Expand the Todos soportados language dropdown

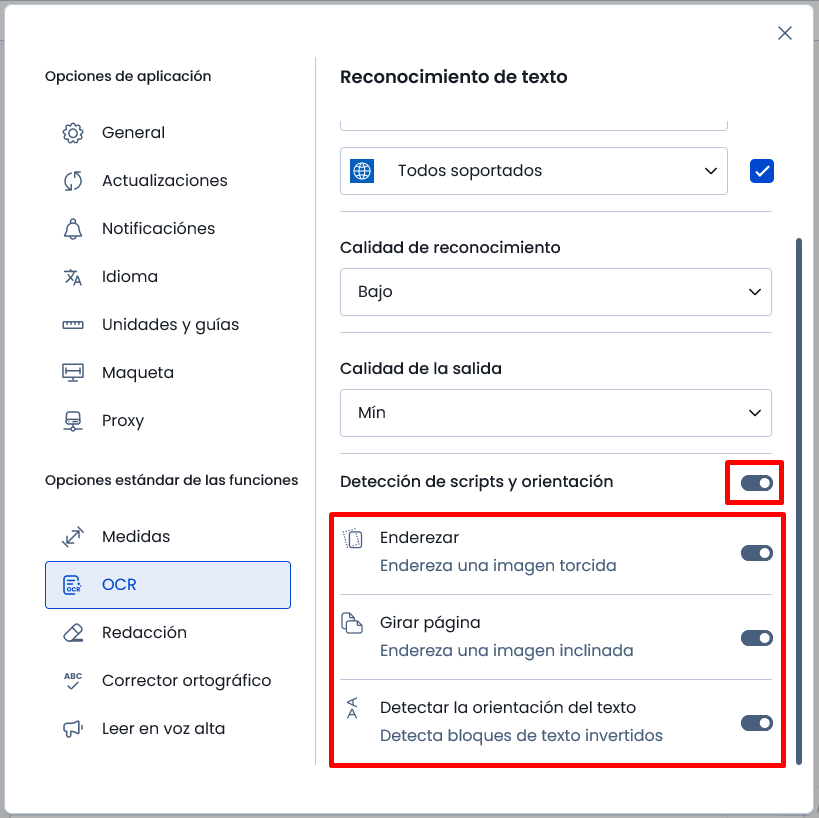(533, 171)
